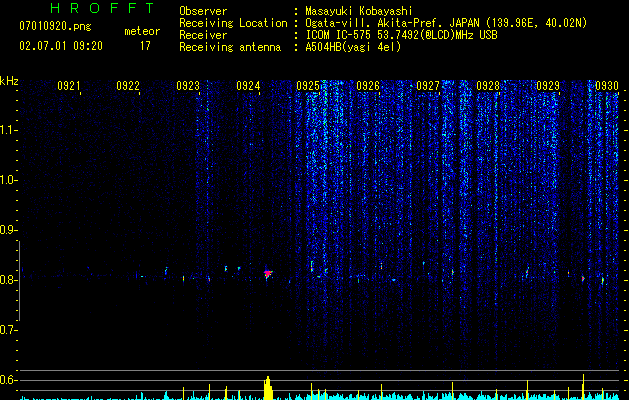Click the 'Receiving Location' field label
Screen dimensions: 629x400
[233, 23]
